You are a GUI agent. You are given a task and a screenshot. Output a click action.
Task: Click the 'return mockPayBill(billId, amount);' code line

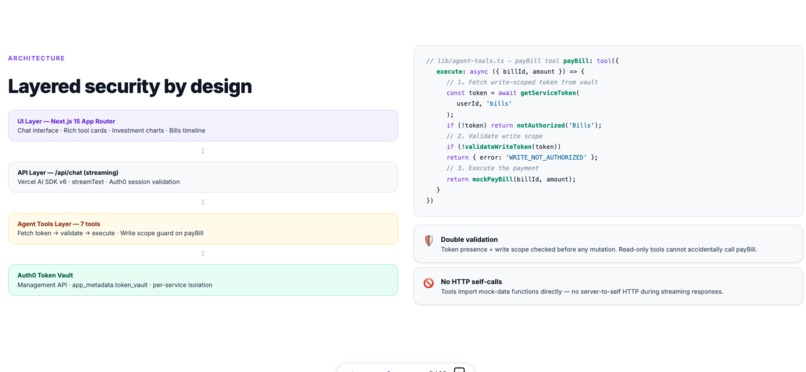(x=511, y=179)
